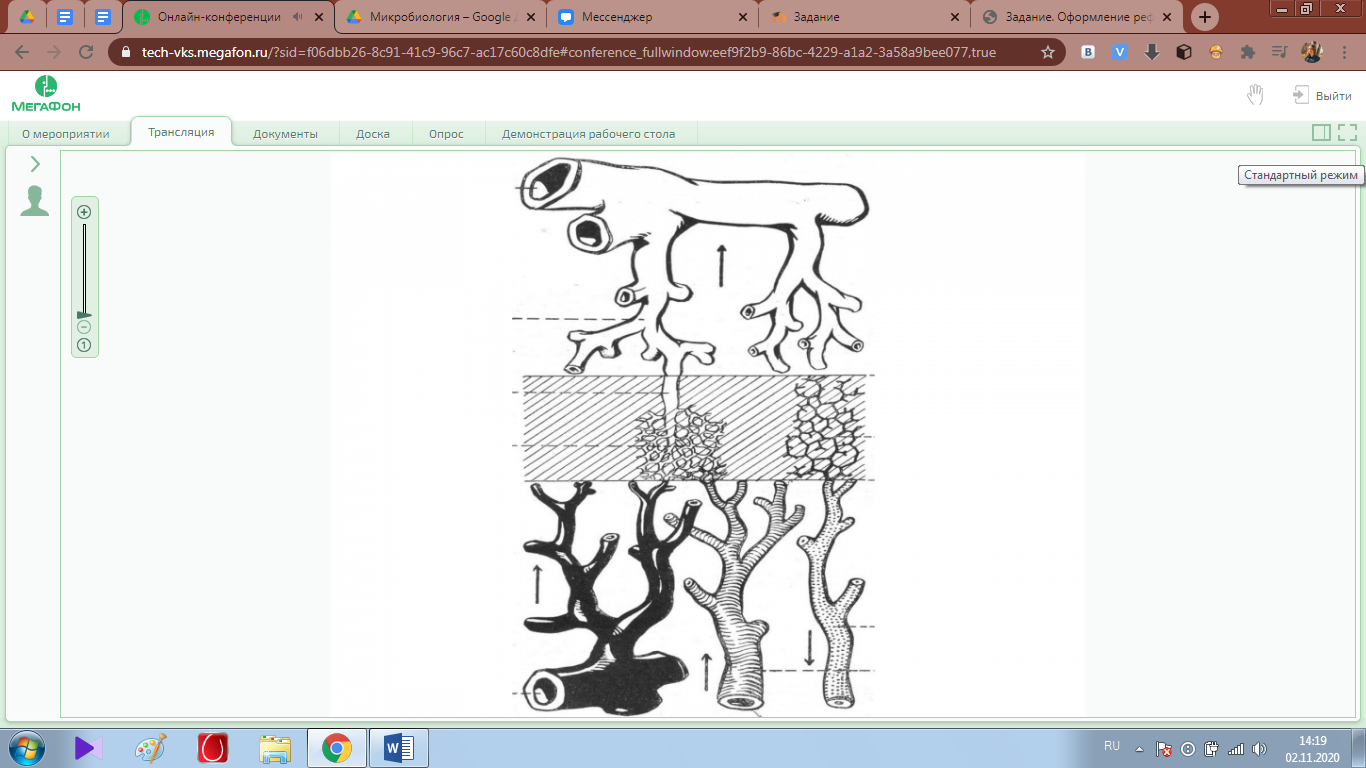Image resolution: width=1366 pixels, height=768 pixels.
Task: Click the download arrow extension icon
Action: (1152, 52)
